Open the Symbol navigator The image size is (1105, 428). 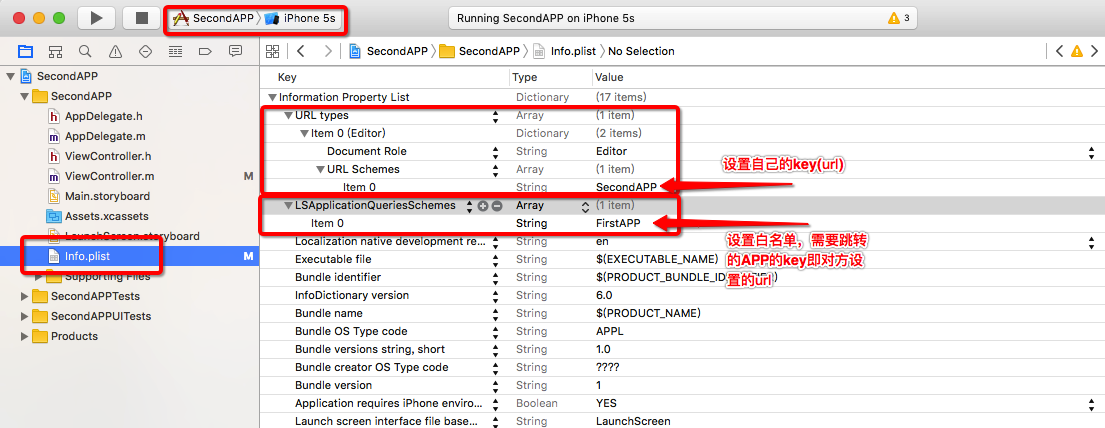pyautogui.click(x=56, y=51)
